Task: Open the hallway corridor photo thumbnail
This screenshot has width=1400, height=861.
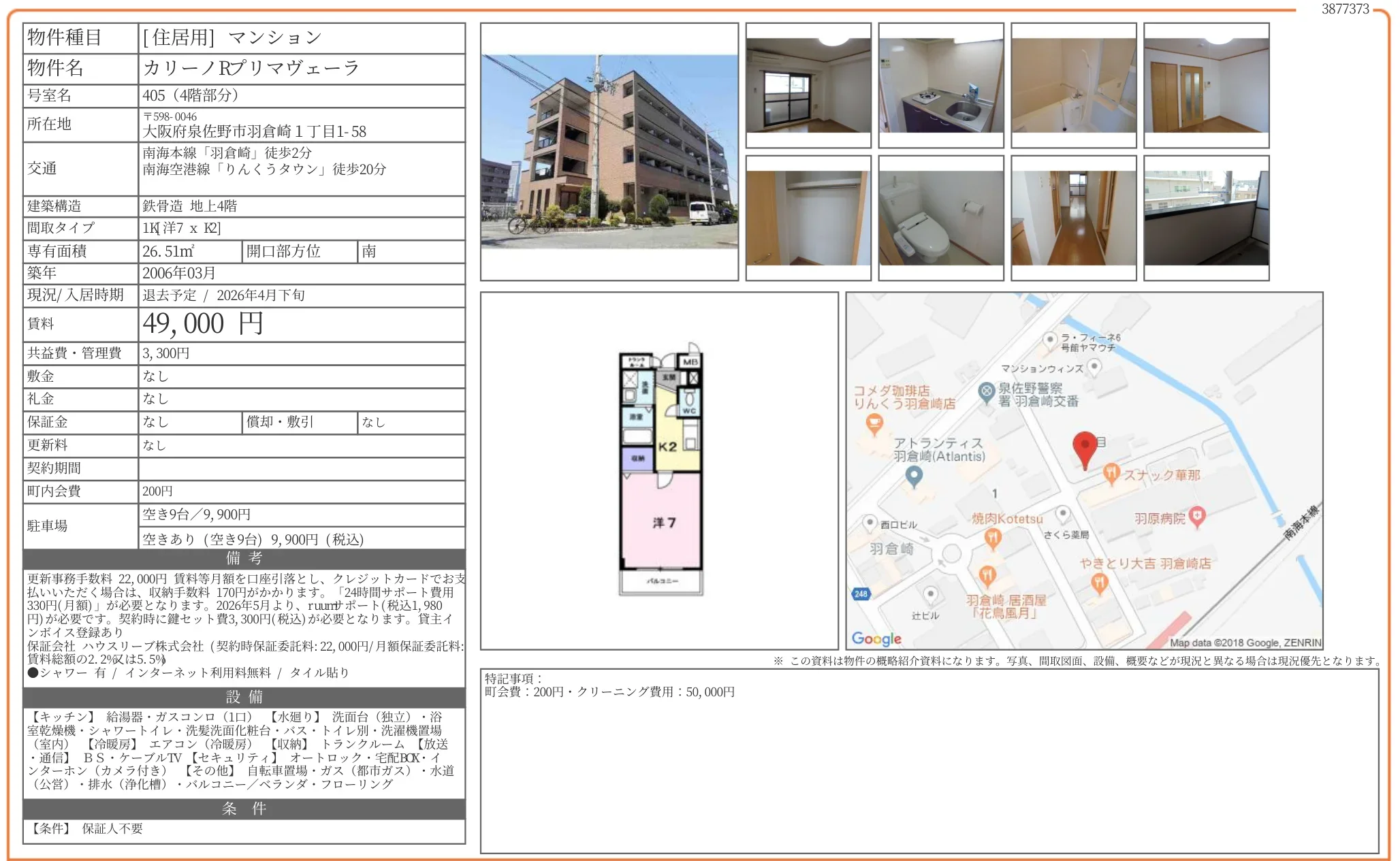Action: pyautogui.click(x=1073, y=218)
